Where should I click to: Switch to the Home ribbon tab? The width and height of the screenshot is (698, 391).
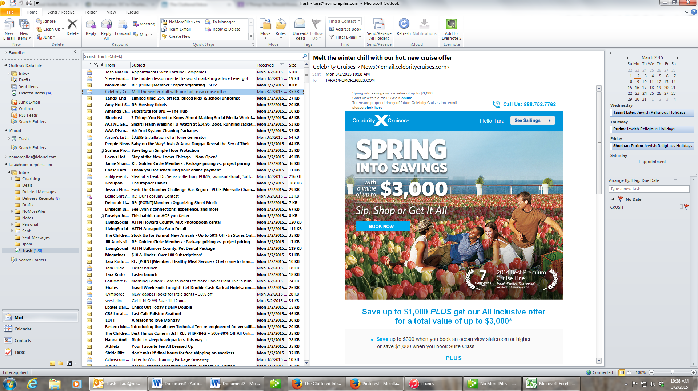pos(32,12)
